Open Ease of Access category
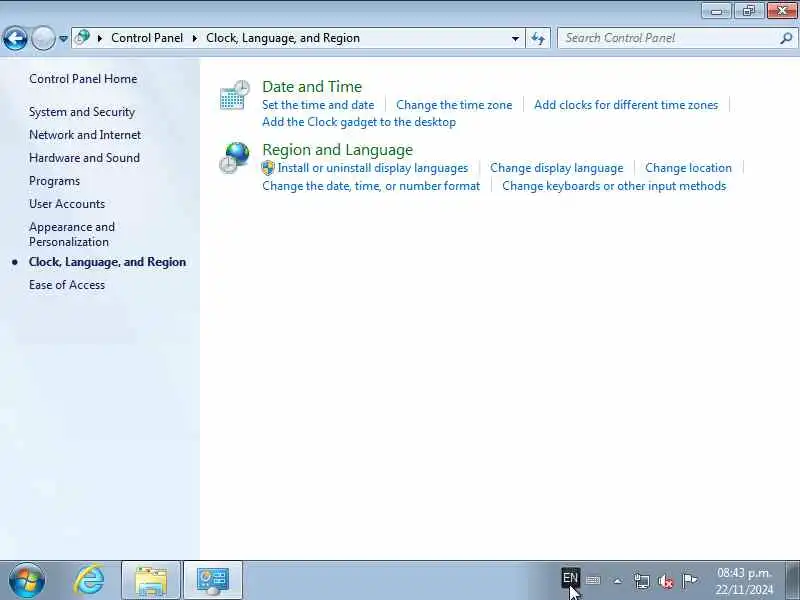Image resolution: width=800 pixels, height=600 pixels. point(67,285)
